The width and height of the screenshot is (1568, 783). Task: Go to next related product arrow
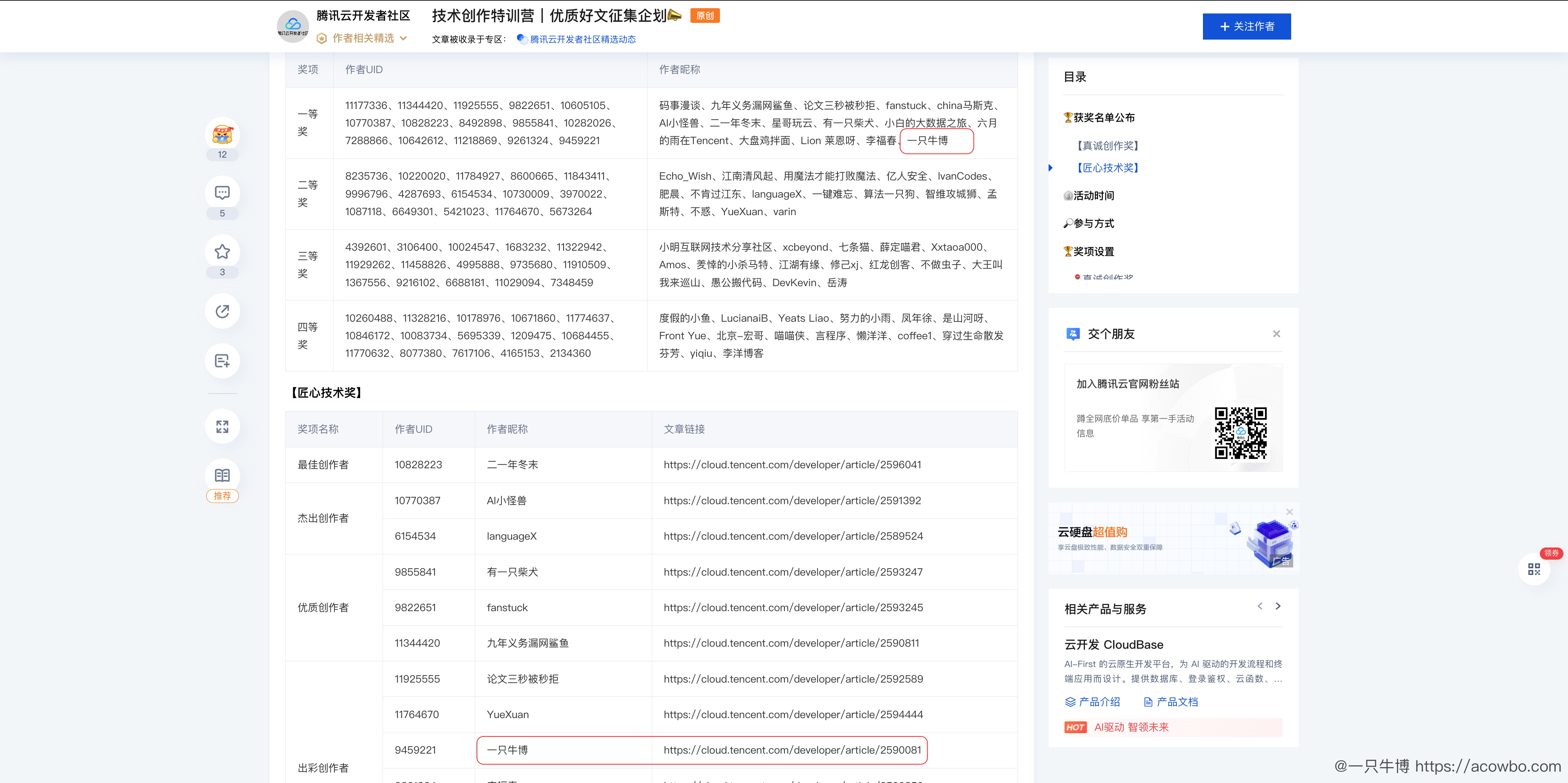coord(1278,606)
